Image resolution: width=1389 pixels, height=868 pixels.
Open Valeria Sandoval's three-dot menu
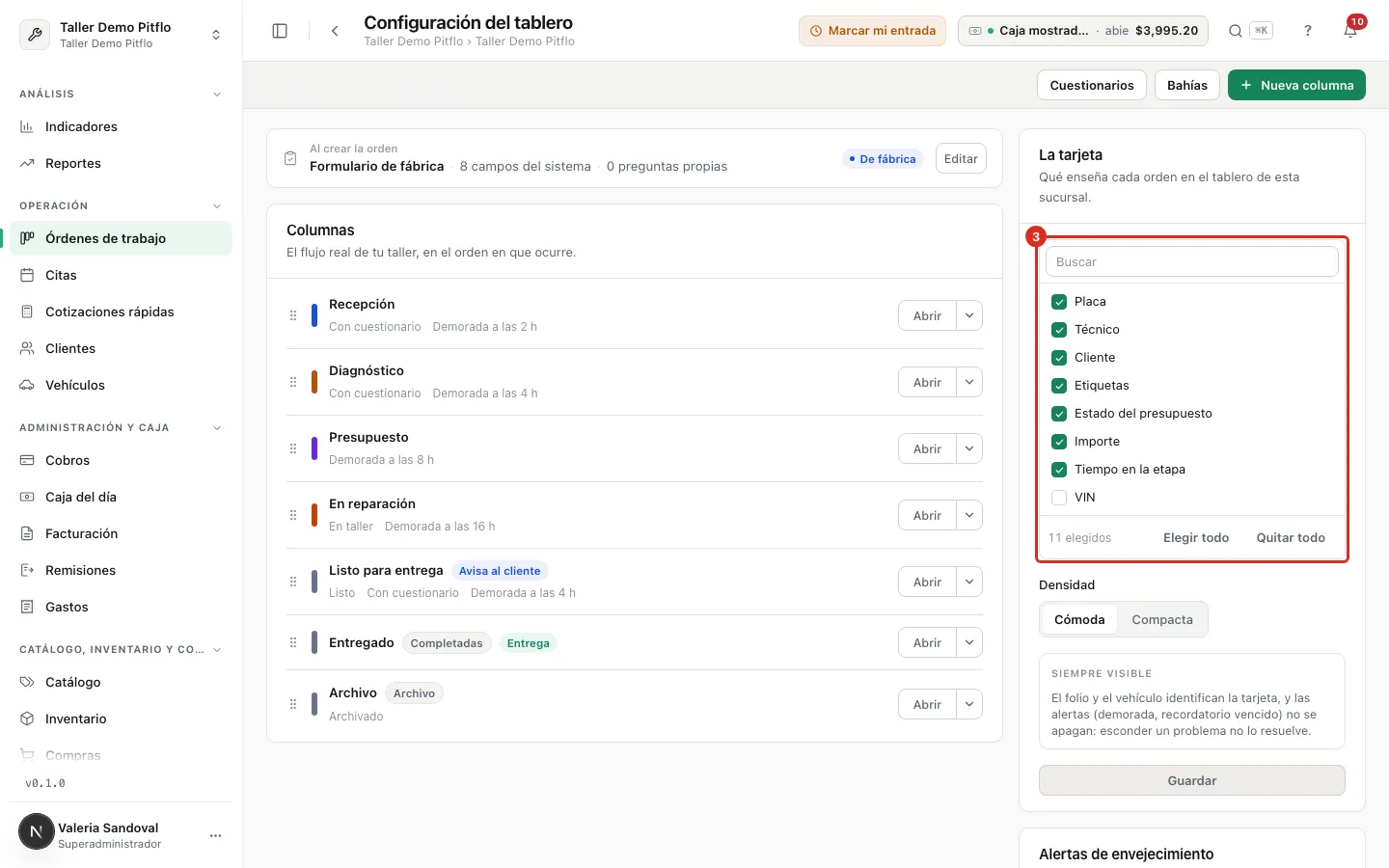pyautogui.click(x=215, y=835)
